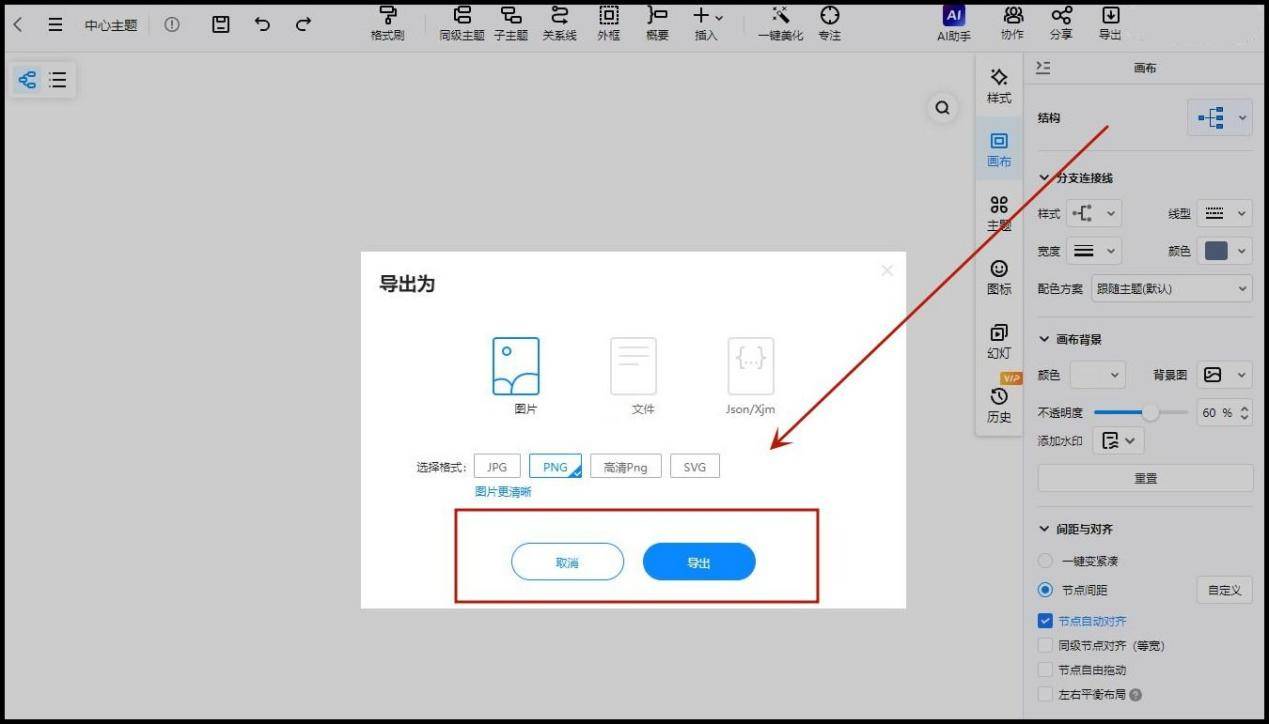The height and width of the screenshot is (724, 1269).
Task: Choose JPG format
Action: 497,467
